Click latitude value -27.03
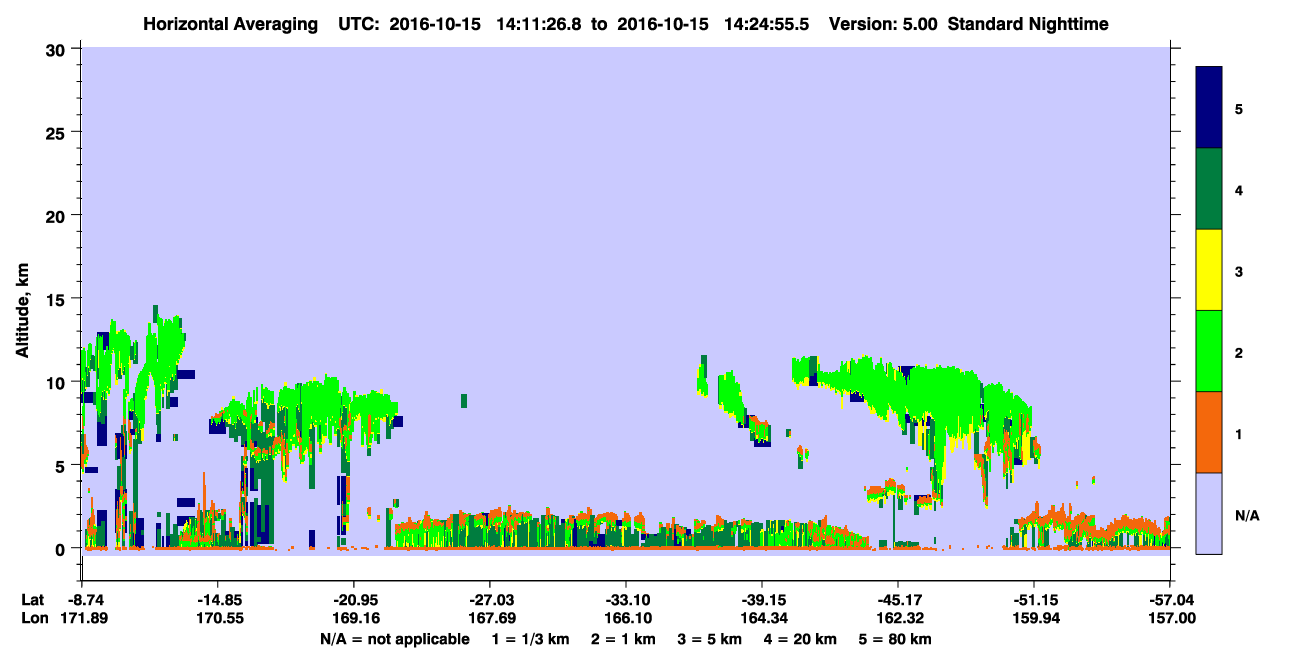This screenshot has height=667, width=1300. pos(489,600)
